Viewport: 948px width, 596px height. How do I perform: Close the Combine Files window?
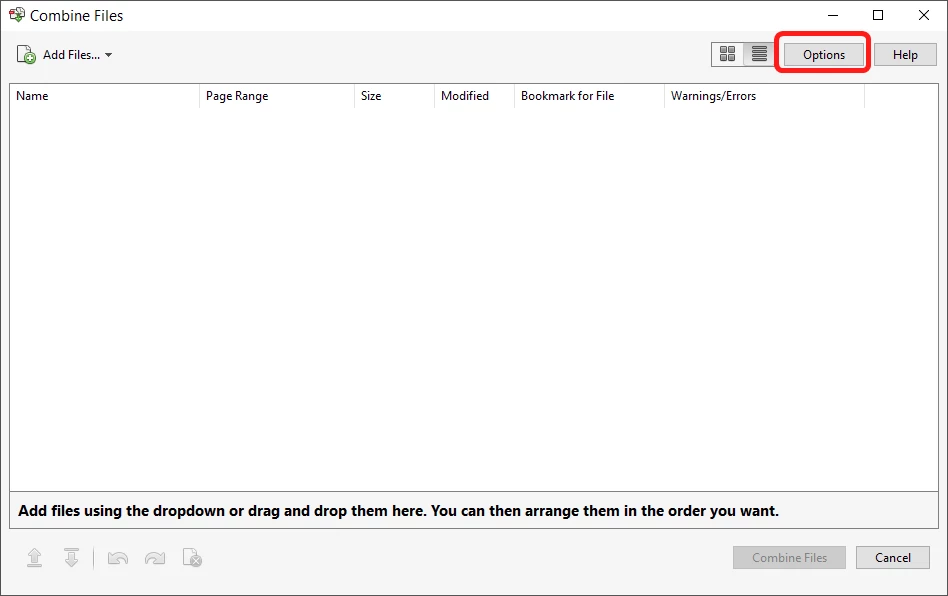click(x=924, y=15)
